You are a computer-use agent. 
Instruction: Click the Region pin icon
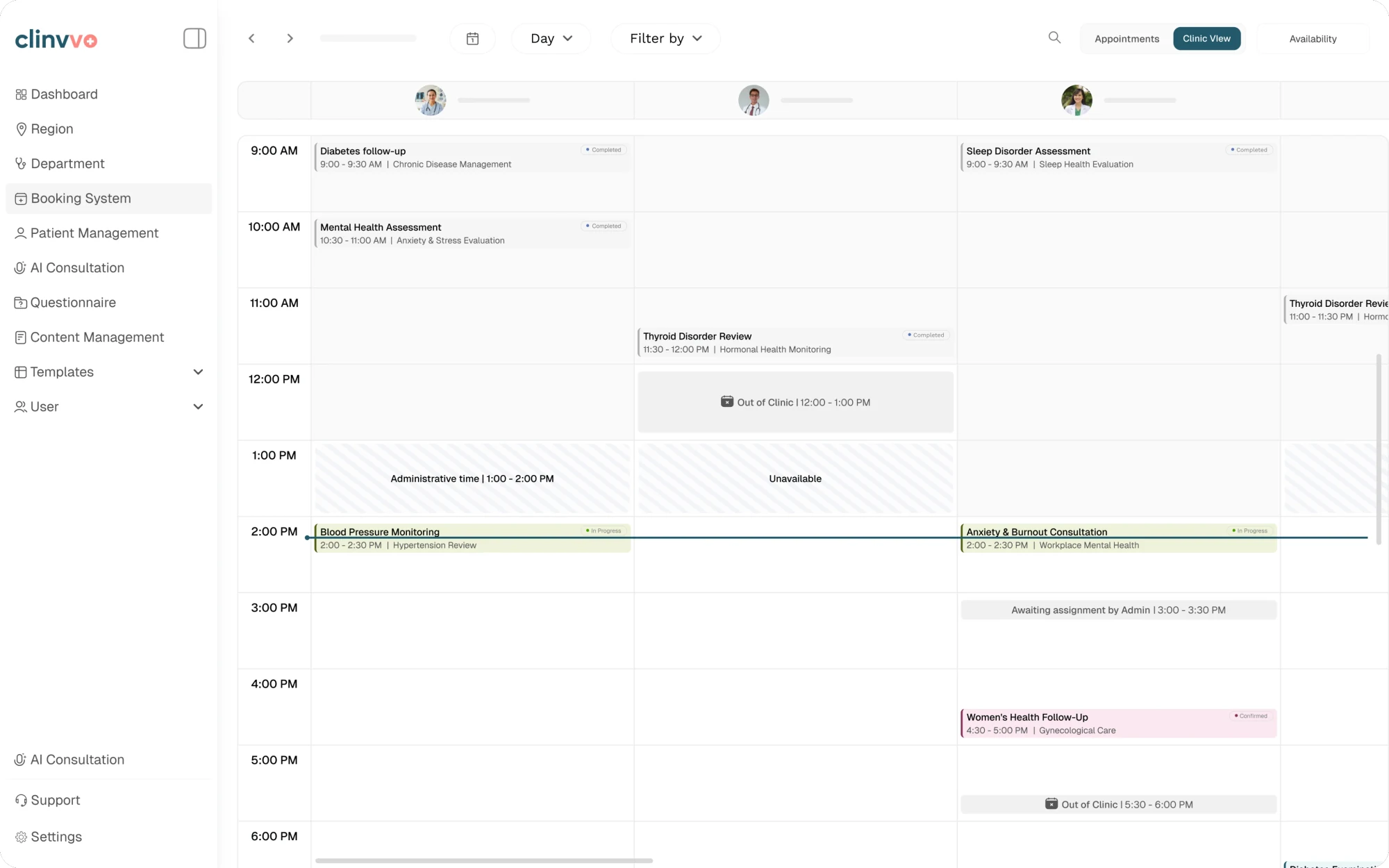(21, 129)
